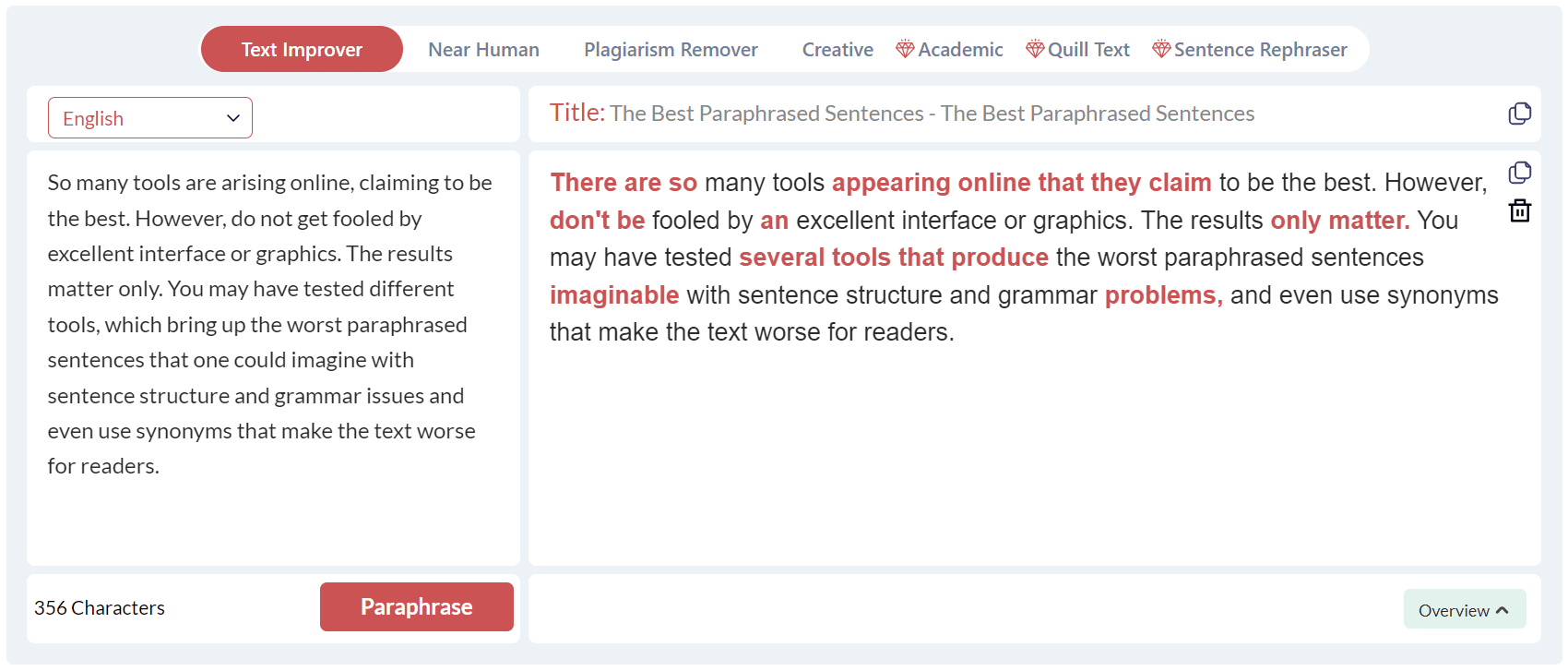Click the highlighted phrase "There are so"
The image size is (1568, 671).
624,183
